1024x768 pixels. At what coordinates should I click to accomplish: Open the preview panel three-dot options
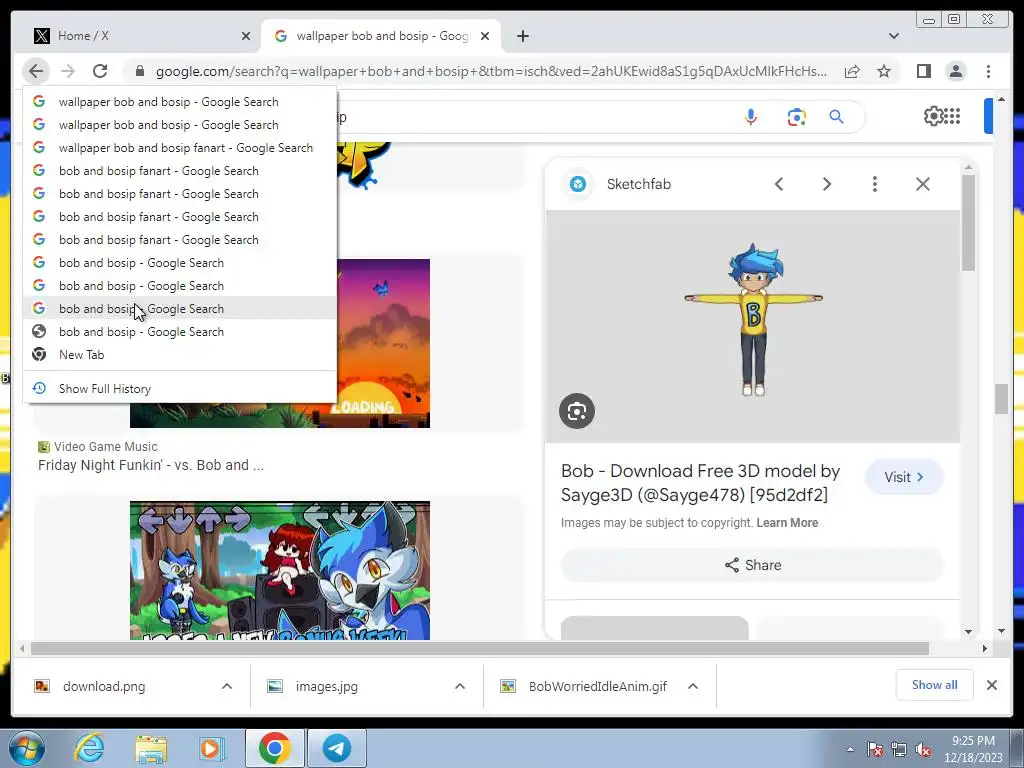click(874, 184)
